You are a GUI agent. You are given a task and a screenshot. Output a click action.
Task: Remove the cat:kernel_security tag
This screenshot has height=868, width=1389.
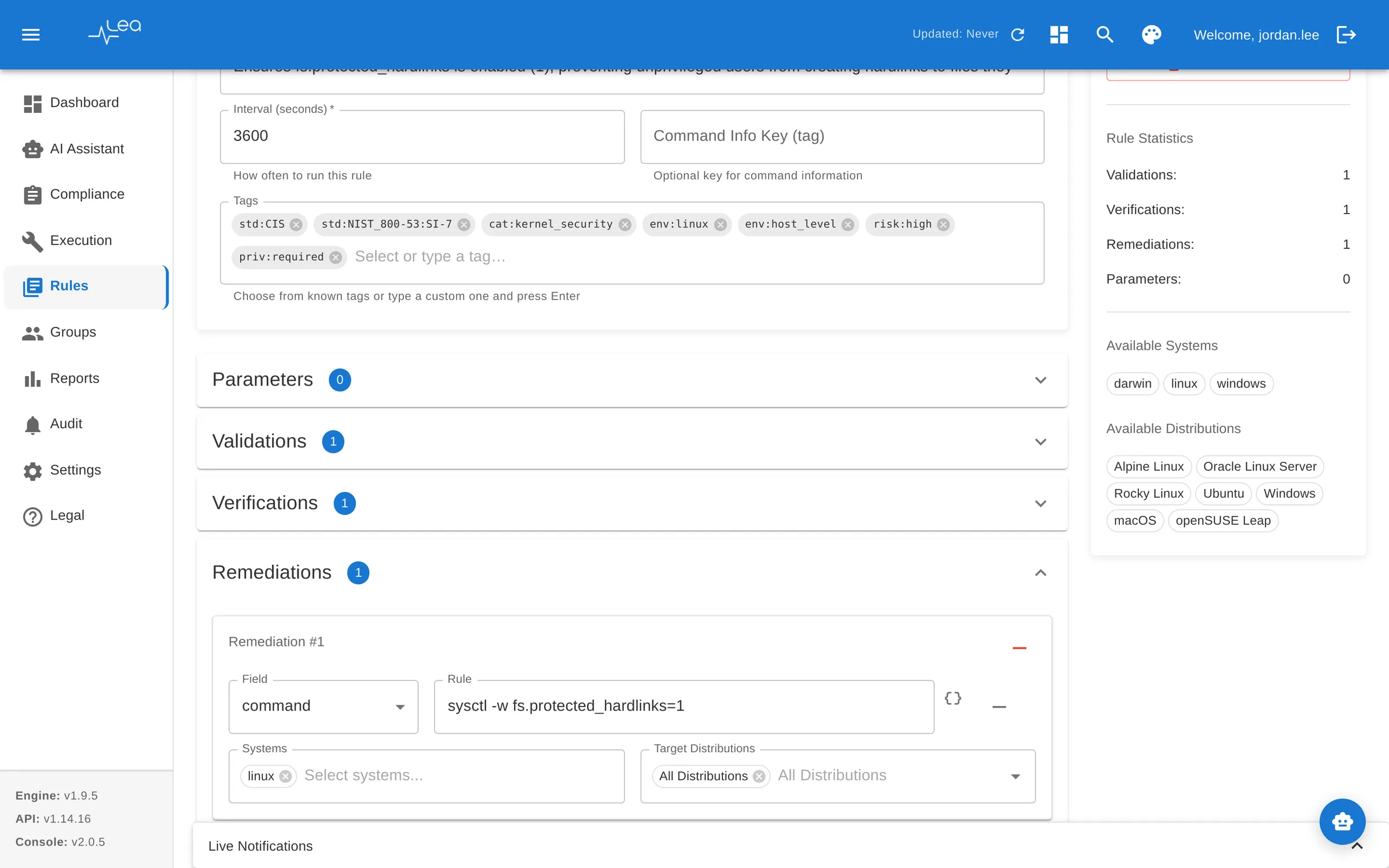coord(625,225)
